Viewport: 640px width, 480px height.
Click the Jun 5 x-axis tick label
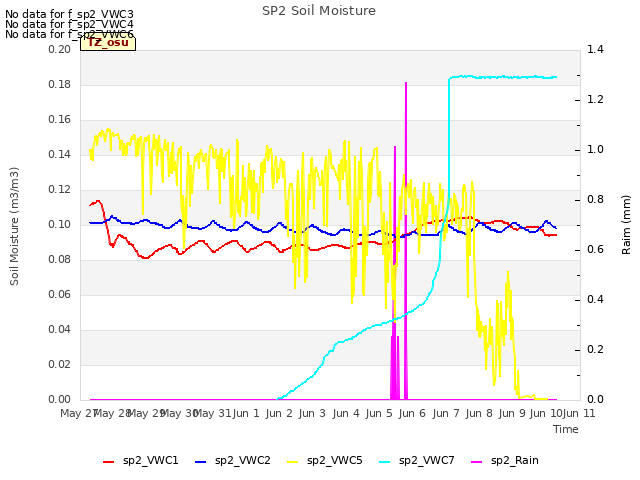coord(379,413)
